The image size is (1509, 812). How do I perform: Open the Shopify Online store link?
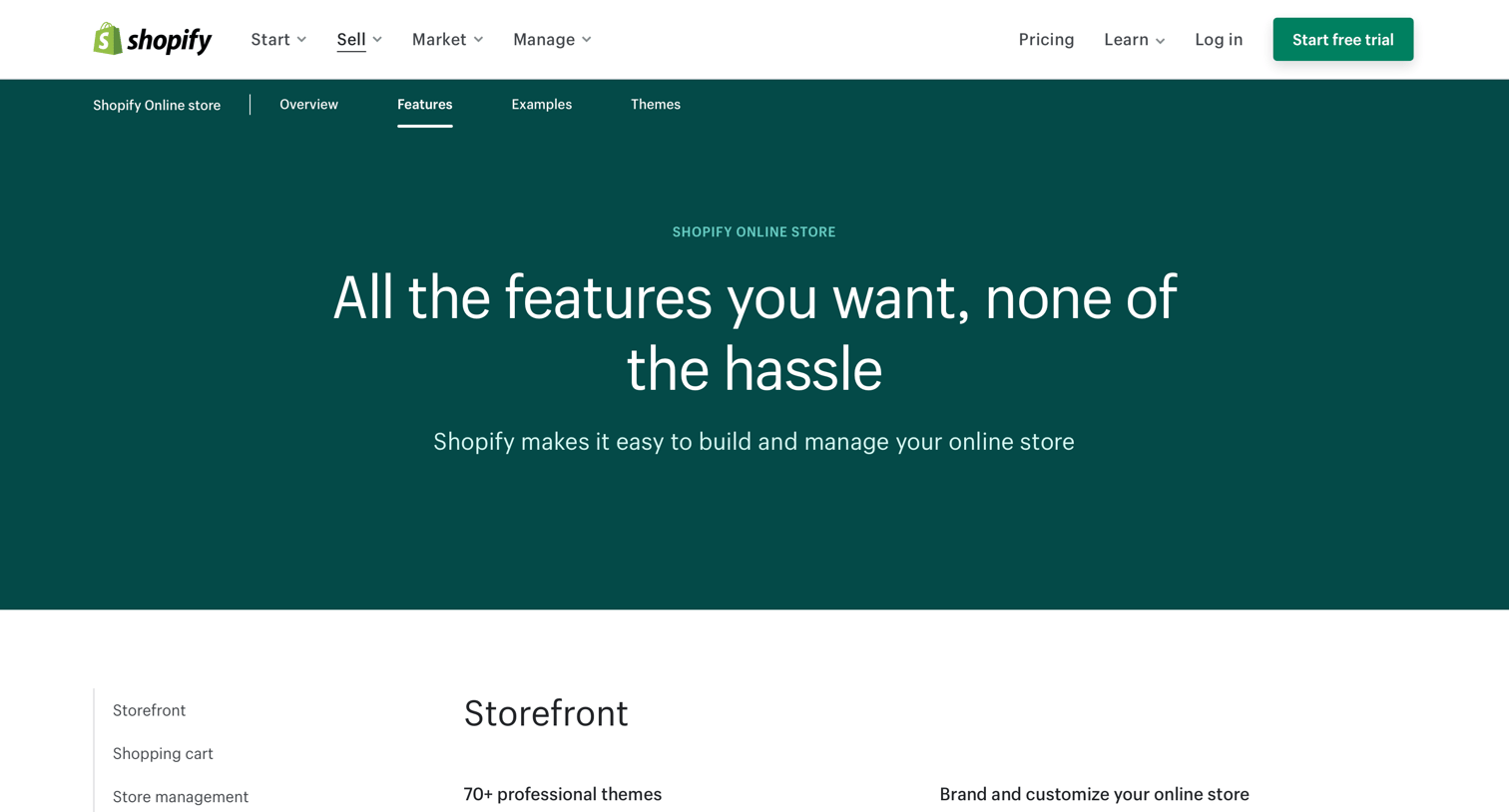click(x=157, y=105)
